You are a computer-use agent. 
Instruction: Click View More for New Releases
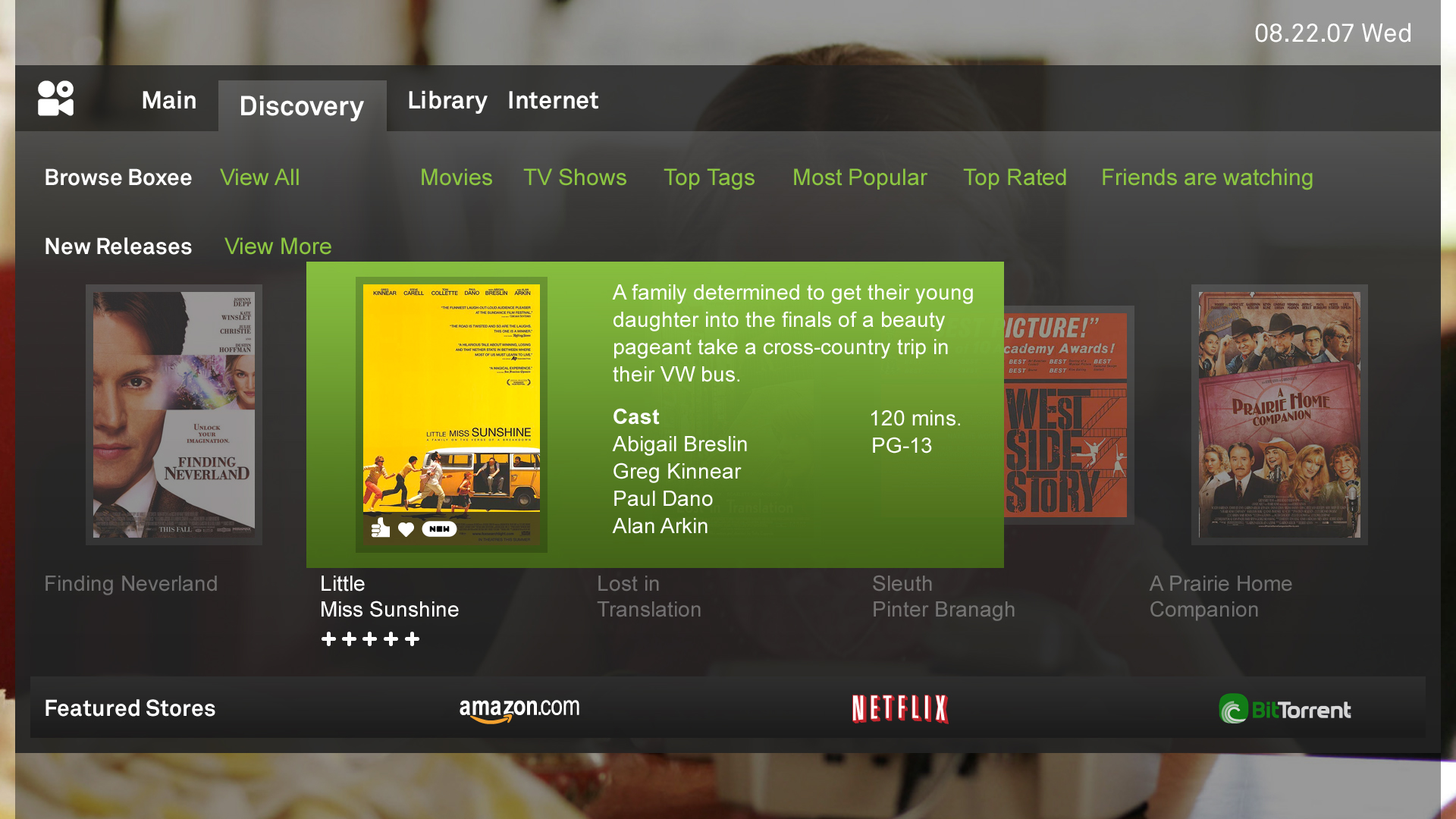click(278, 246)
